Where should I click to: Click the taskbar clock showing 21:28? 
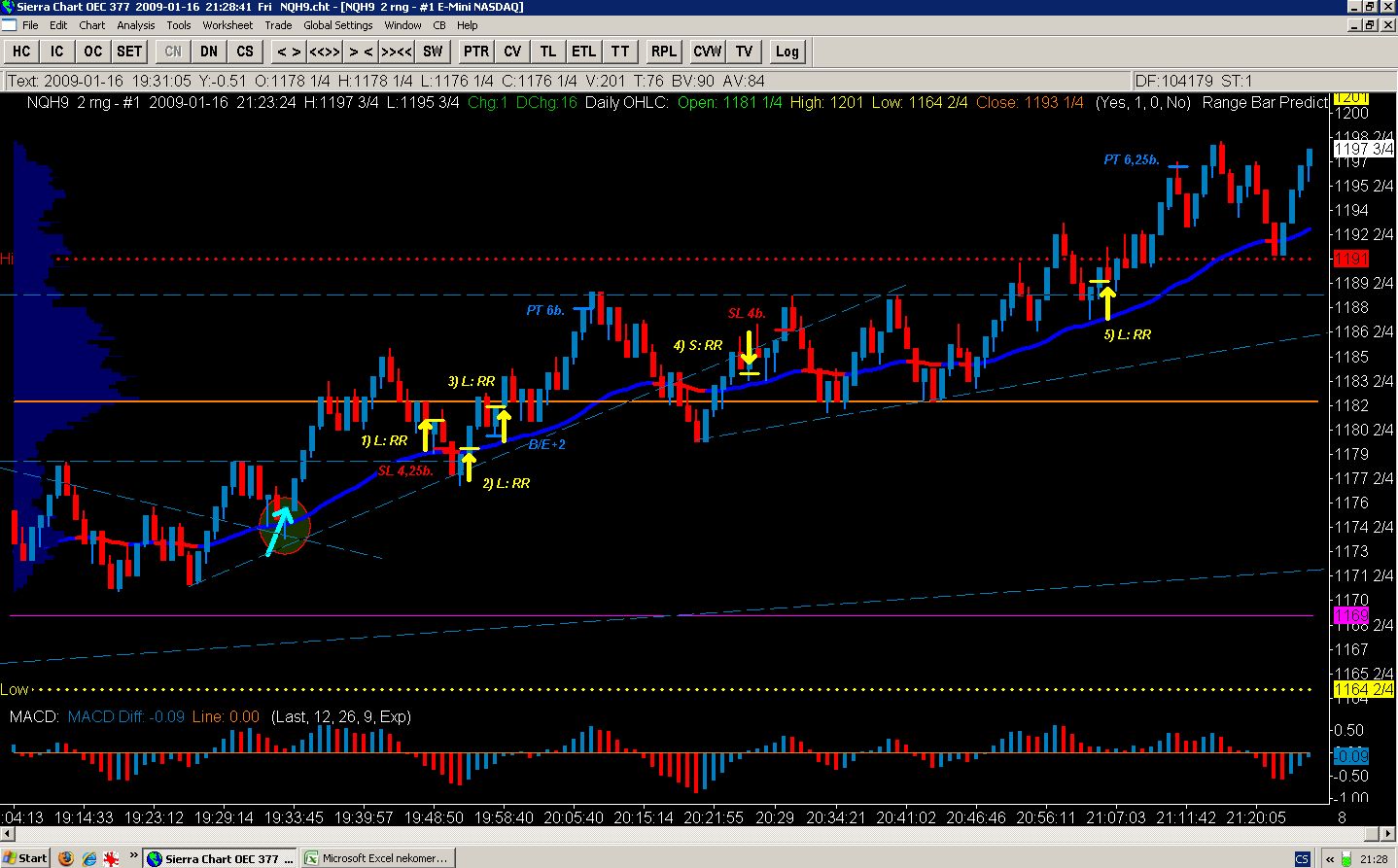tap(1374, 858)
